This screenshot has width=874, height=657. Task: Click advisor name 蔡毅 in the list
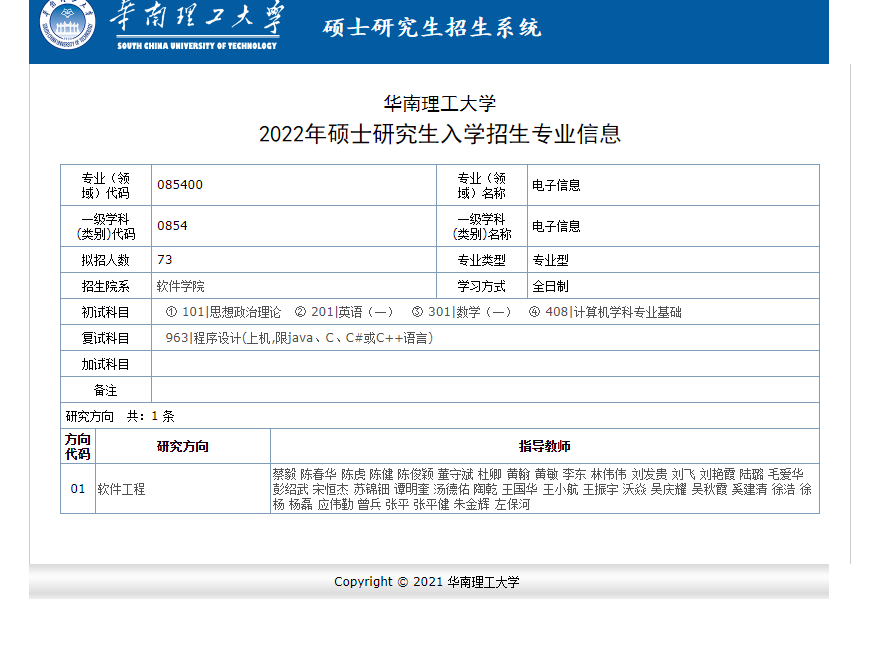point(284,474)
